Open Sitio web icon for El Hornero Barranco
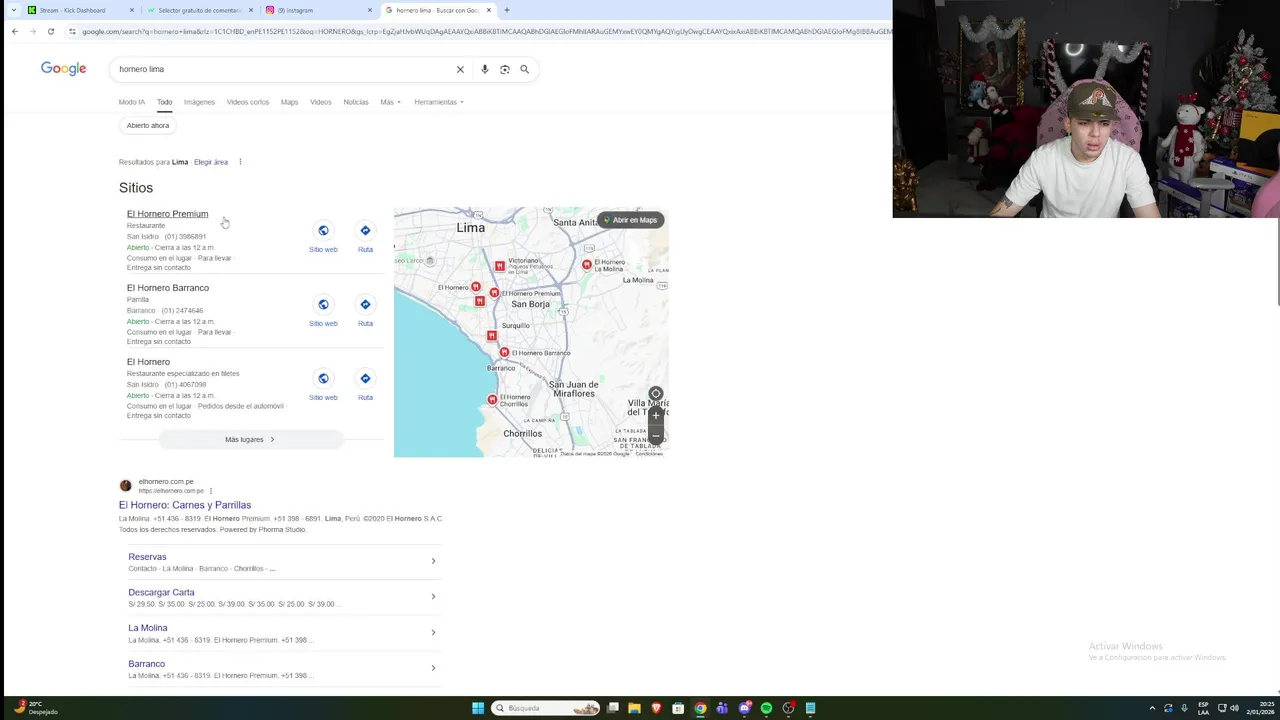1280x720 pixels. [323, 305]
